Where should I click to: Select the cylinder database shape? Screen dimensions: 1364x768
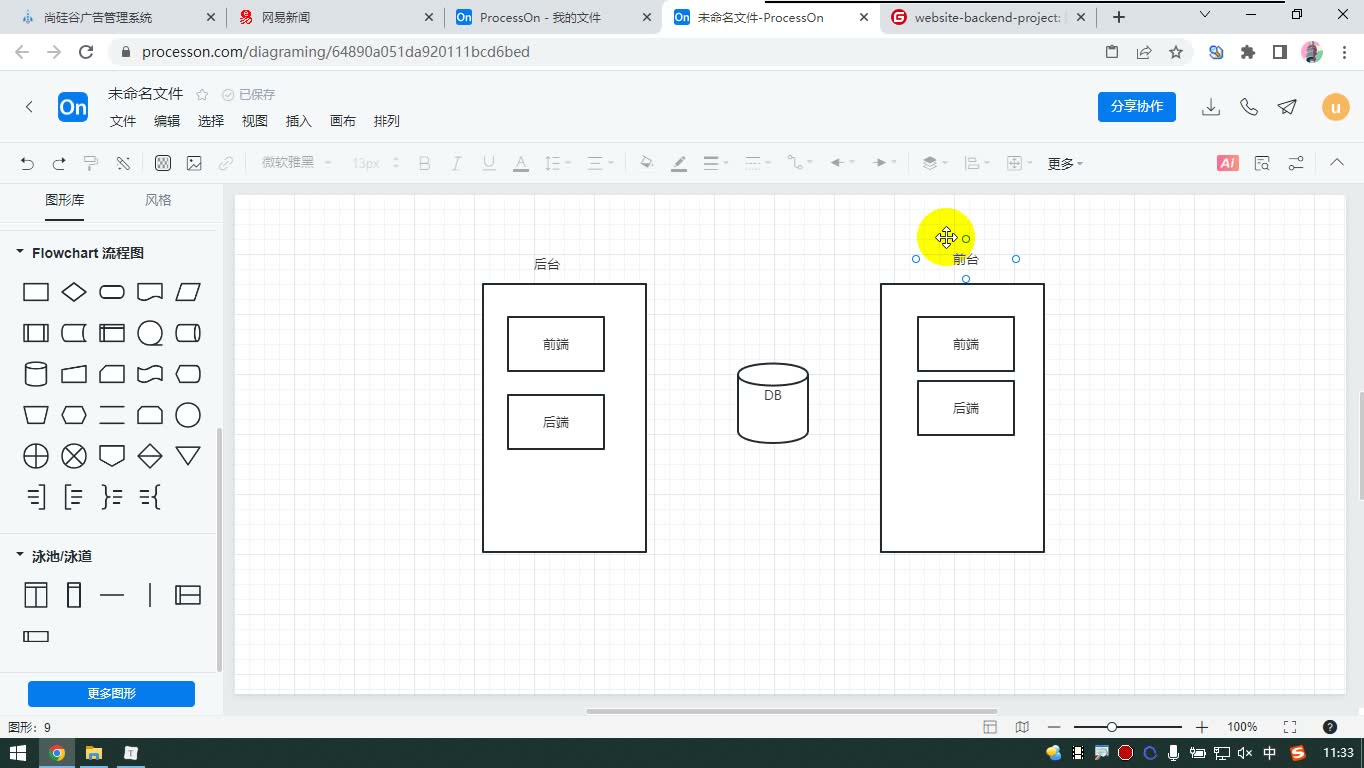click(36, 374)
